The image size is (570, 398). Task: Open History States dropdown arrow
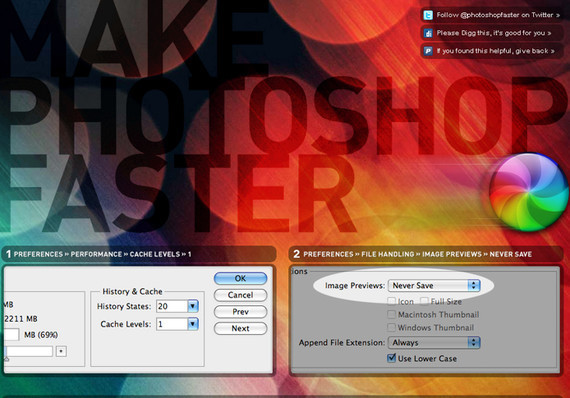tap(193, 306)
